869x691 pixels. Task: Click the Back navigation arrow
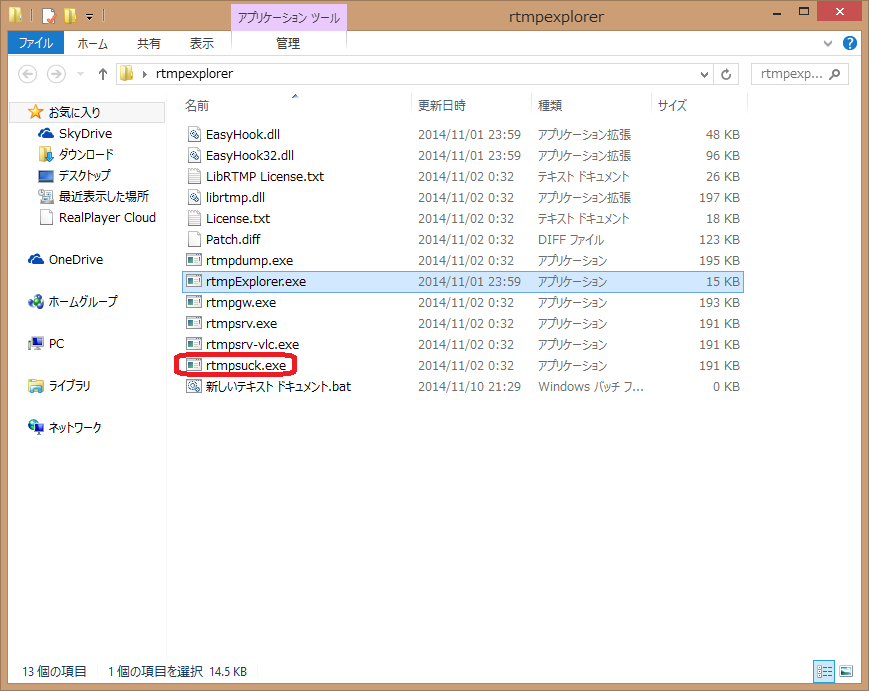click(28, 74)
